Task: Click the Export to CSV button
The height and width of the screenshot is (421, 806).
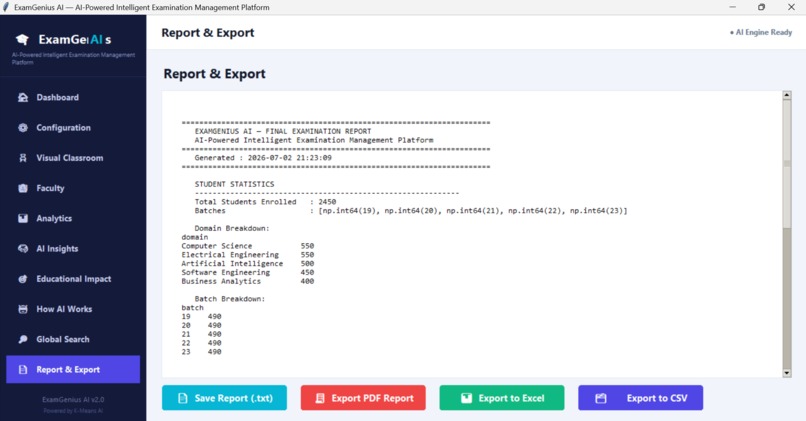Action: (640, 398)
